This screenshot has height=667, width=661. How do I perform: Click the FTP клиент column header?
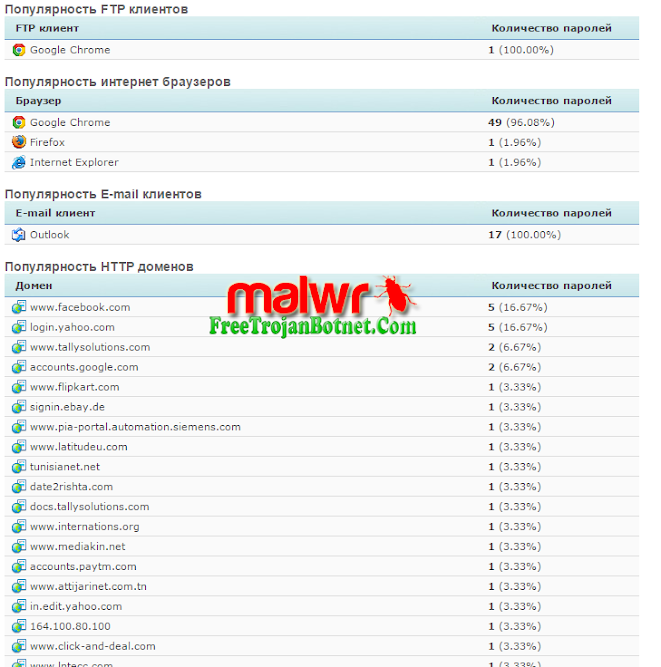click(47, 29)
